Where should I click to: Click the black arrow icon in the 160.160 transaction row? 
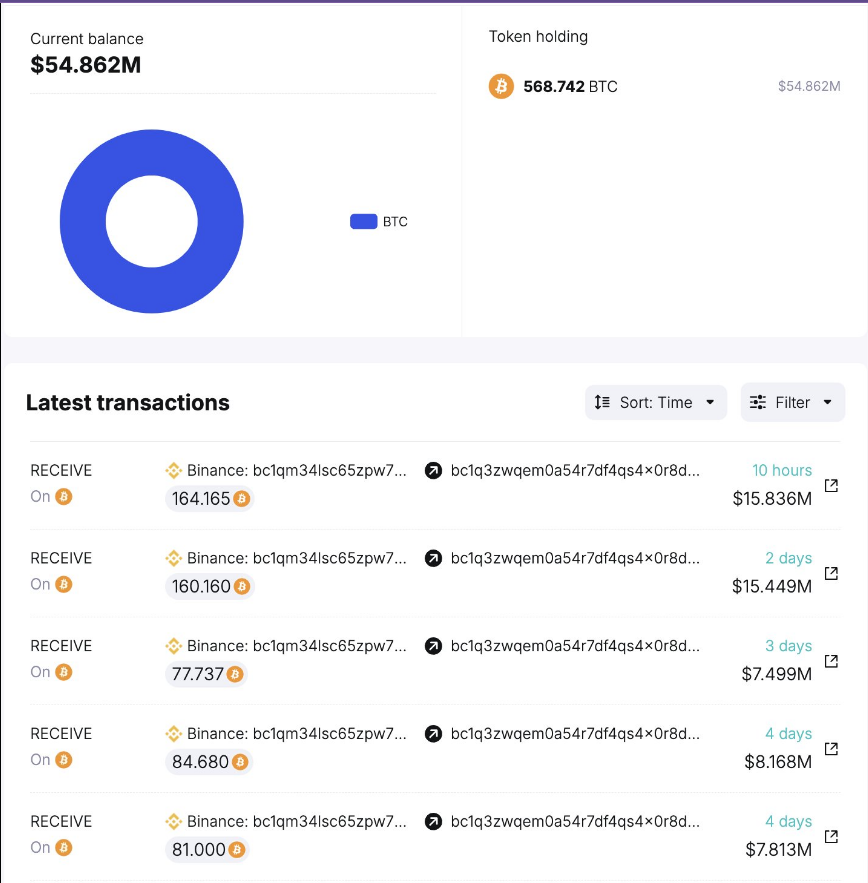[433, 558]
